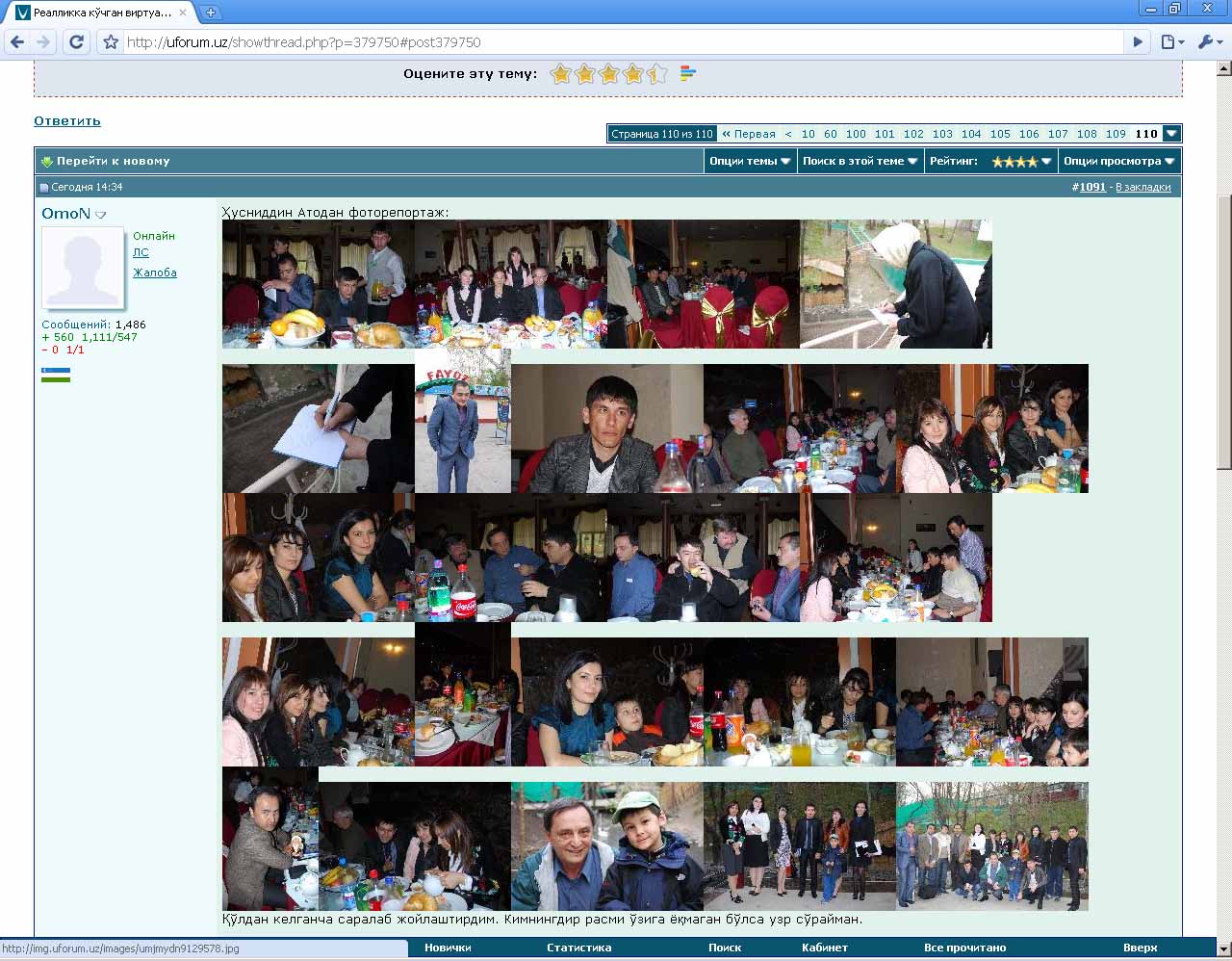Rate the topic with the third star

coord(609,74)
